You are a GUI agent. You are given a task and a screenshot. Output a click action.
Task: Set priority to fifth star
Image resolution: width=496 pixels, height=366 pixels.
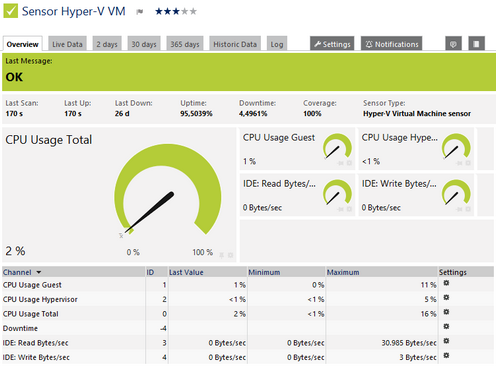coord(193,12)
